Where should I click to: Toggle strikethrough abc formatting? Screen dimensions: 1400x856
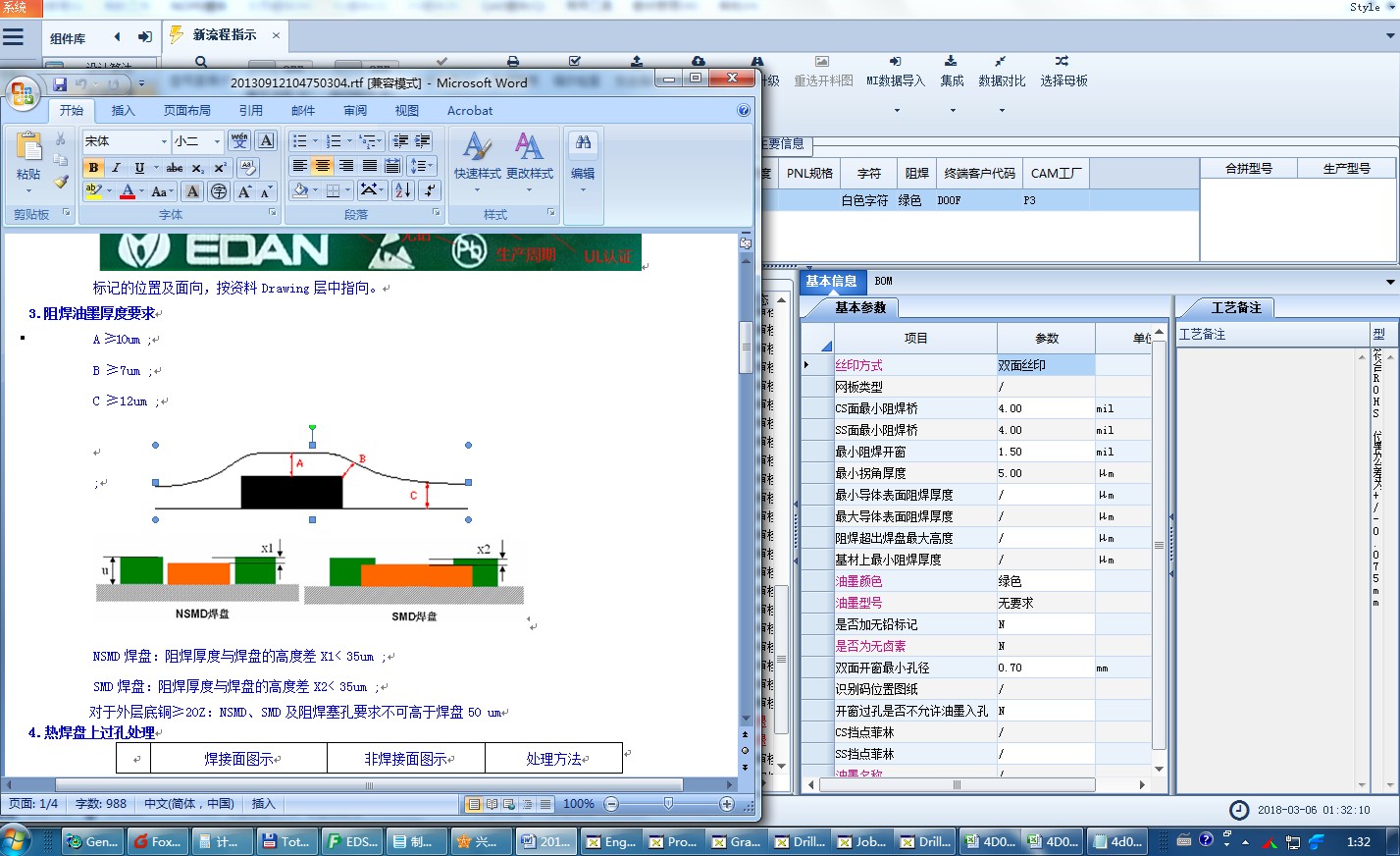click(x=175, y=168)
